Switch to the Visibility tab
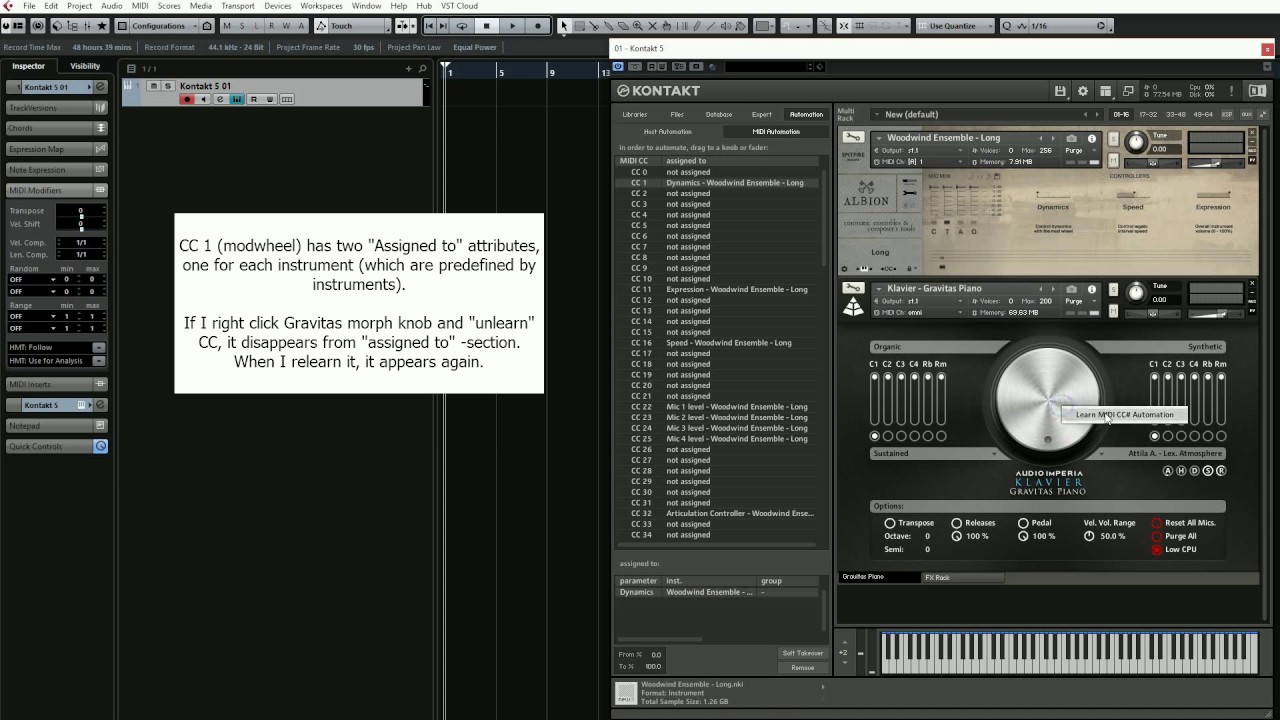Screen dimensions: 1280x720 pos(85,66)
